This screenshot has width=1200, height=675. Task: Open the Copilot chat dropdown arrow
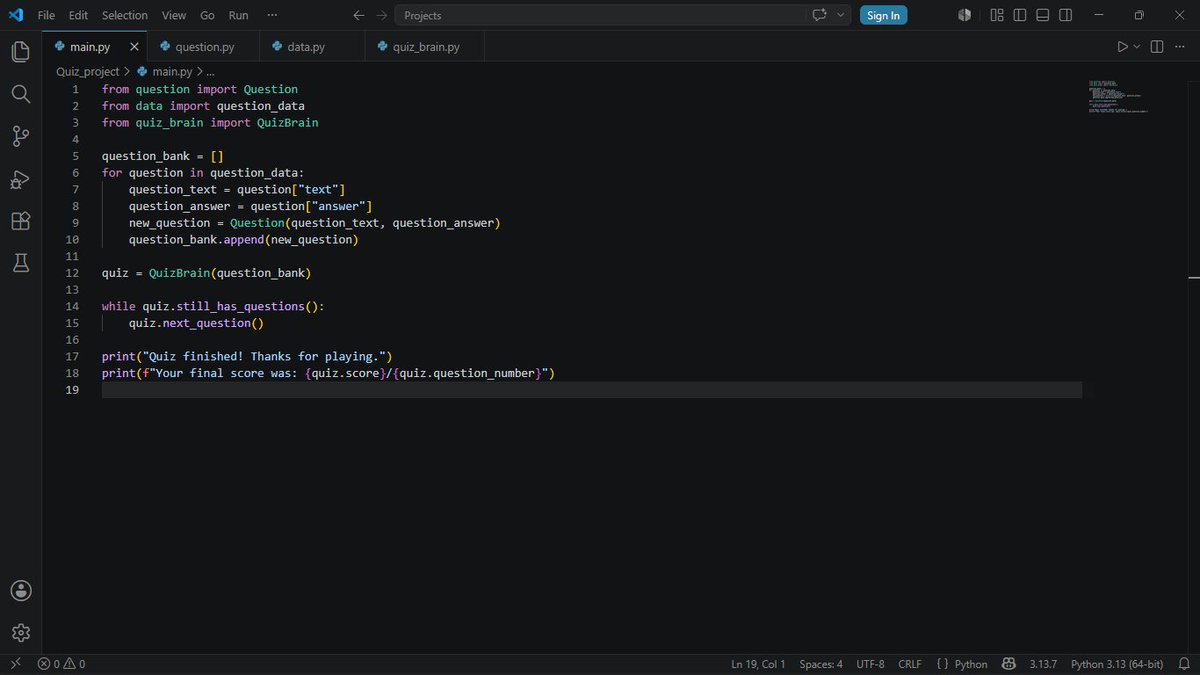pos(840,15)
